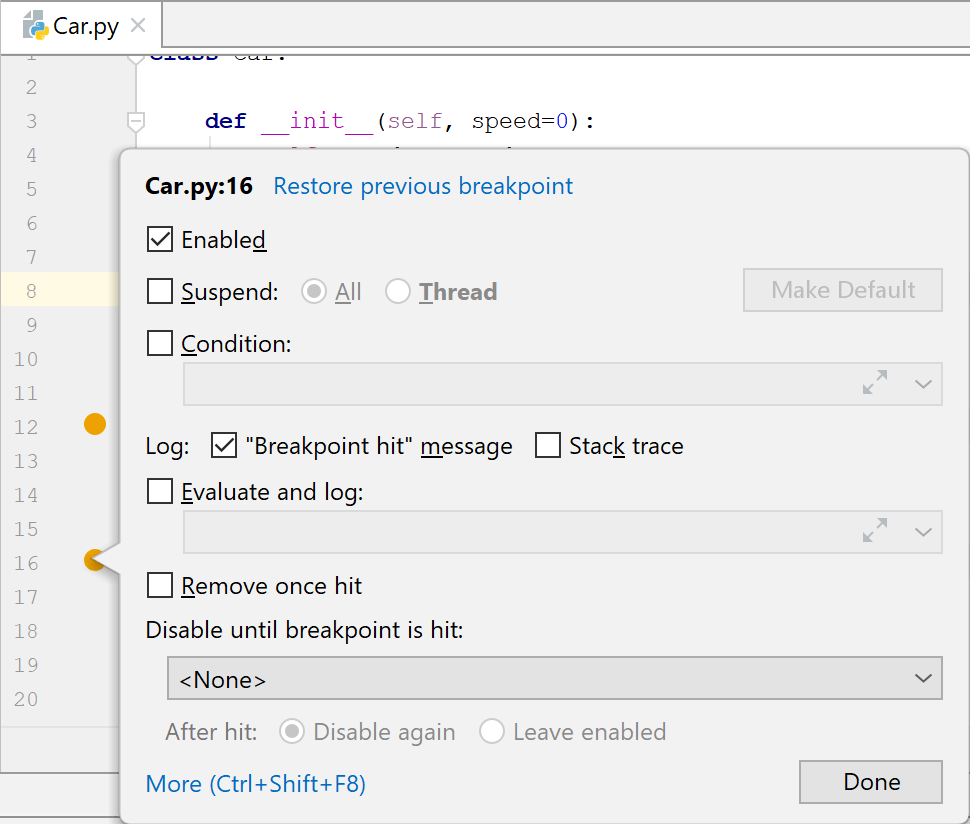970x824 pixels.
Task: Uncheck the "Breakpoint hit" message option
Action: pyautogui.click(x=224, y=446)
